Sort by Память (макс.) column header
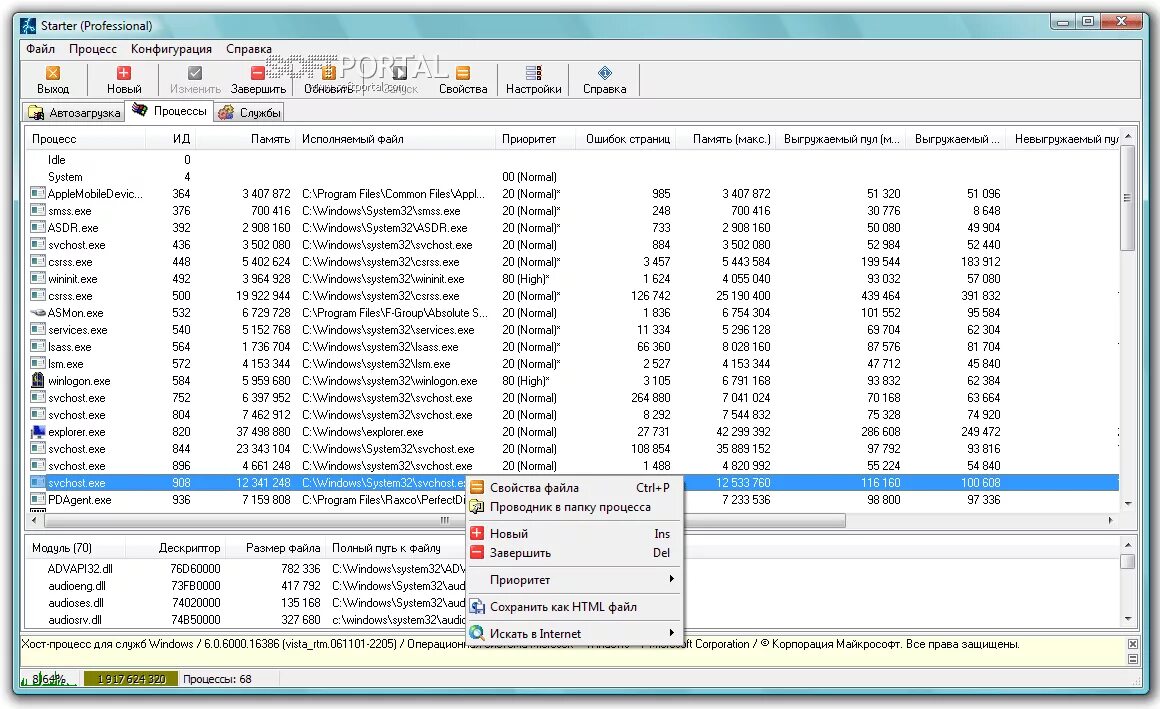Screen dimensions: 1160x709 pos(726,139)
